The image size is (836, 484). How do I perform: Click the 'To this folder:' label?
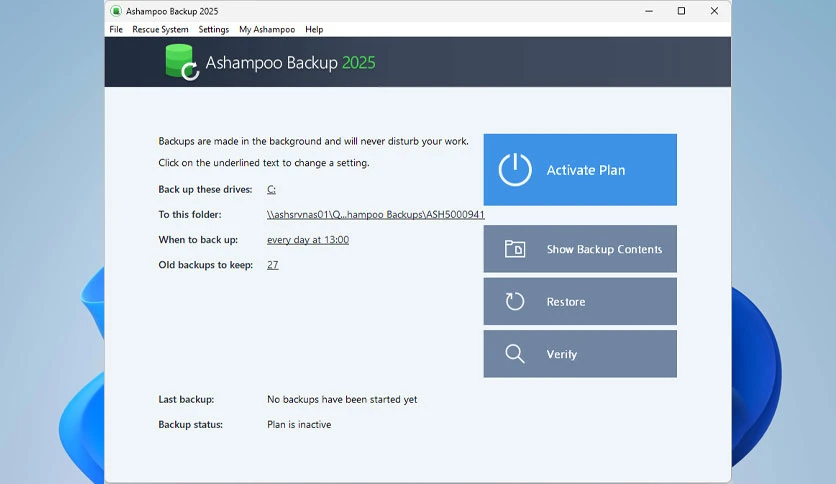click(190, 214)
